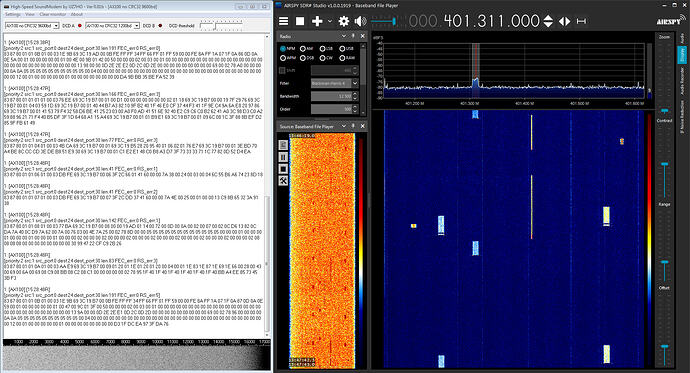Pin the Source Baseband File Player panel
This screenshot has width=690, height=373.
[353, 126]
